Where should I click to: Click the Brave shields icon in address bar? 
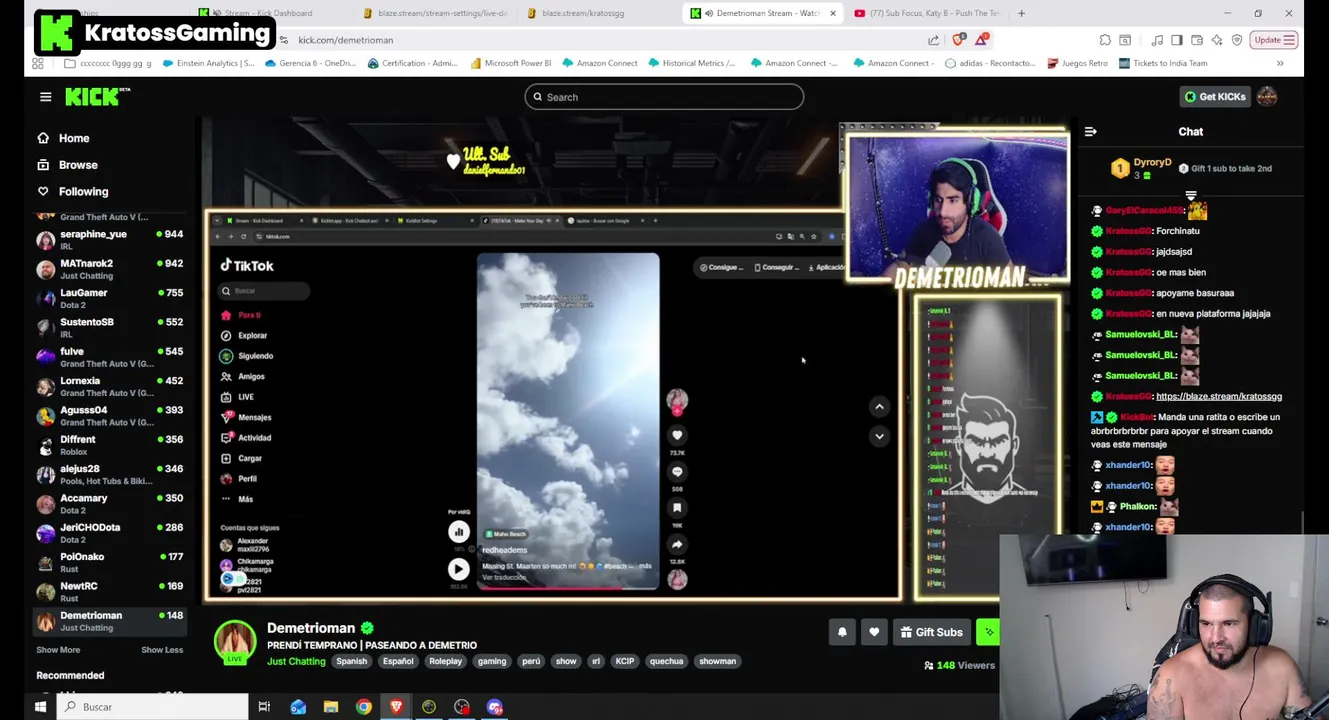tap(959, 40)
